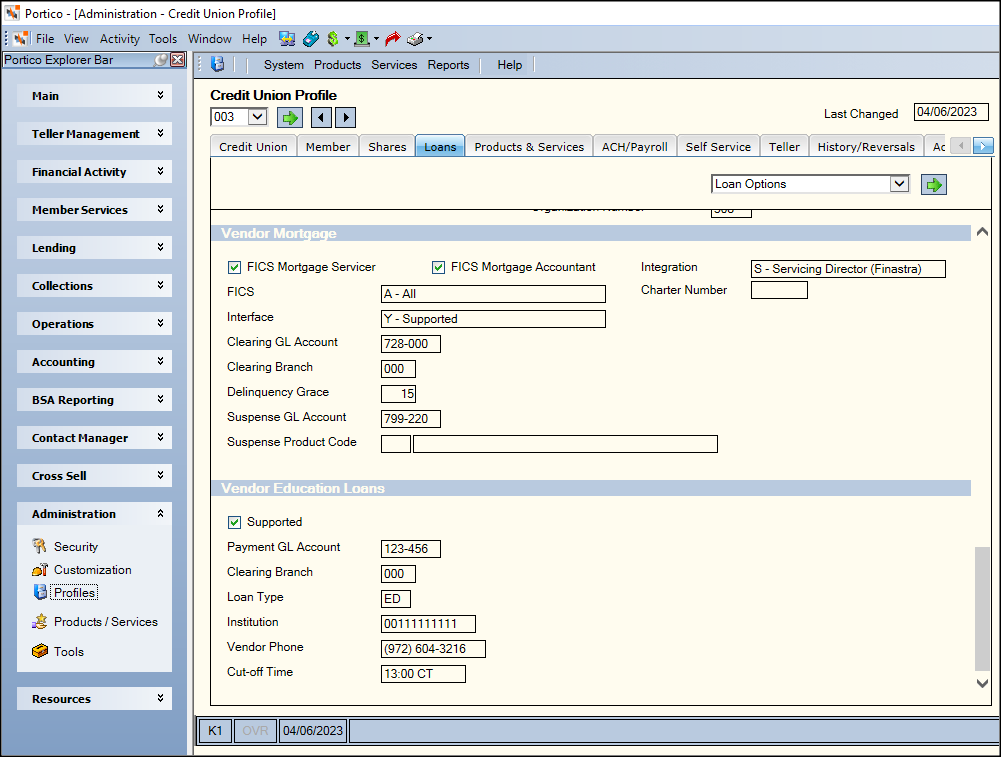Switch to the Products & Services tab

pos(529,147)
